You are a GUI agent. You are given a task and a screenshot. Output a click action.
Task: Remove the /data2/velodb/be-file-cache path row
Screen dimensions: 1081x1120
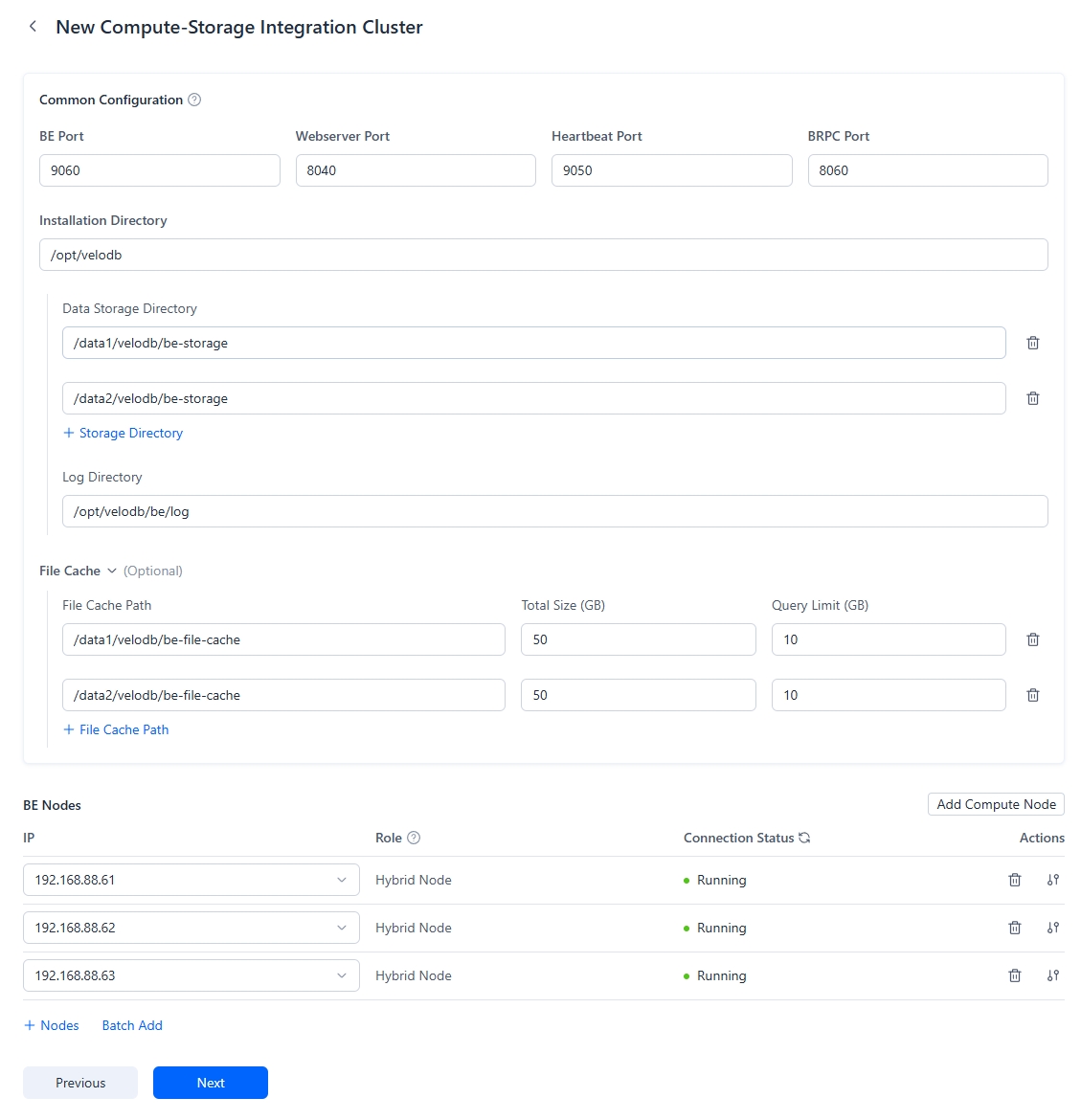click(x=1033, y=695)
